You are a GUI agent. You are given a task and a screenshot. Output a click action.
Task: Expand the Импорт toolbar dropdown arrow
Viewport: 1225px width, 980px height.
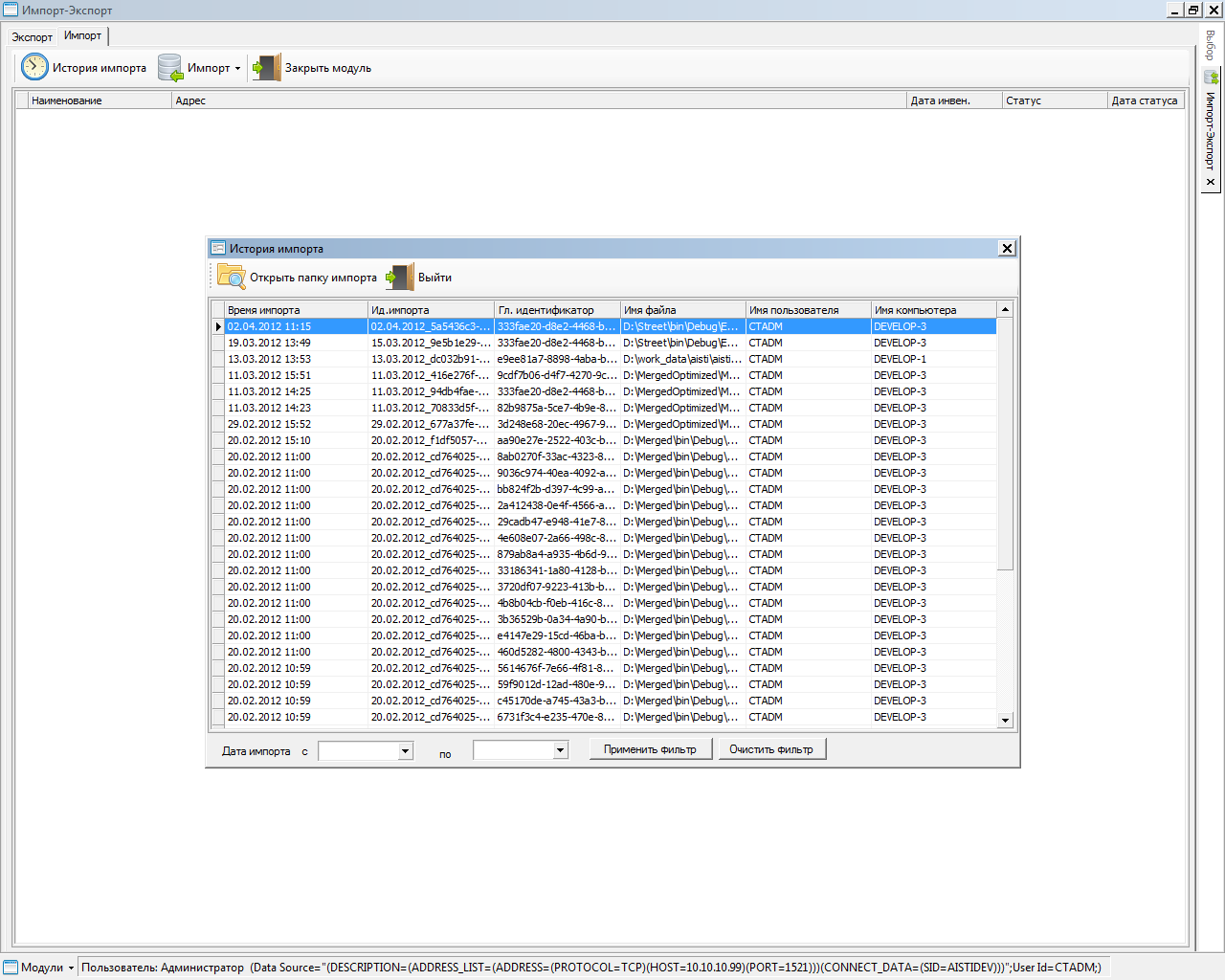(237, 68)
